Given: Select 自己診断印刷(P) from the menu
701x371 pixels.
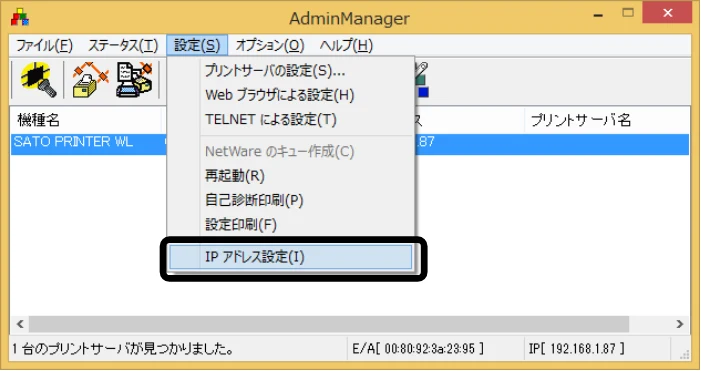Looking at the screenshot, I should 291,200.
